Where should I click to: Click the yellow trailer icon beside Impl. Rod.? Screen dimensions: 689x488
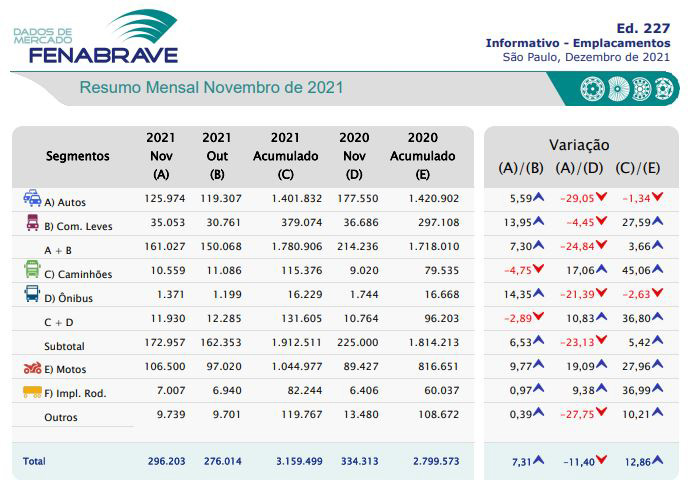click(32, 392)
